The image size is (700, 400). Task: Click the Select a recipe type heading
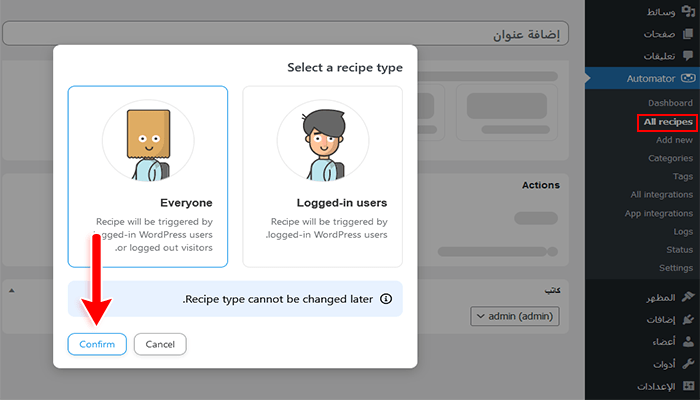345,68
